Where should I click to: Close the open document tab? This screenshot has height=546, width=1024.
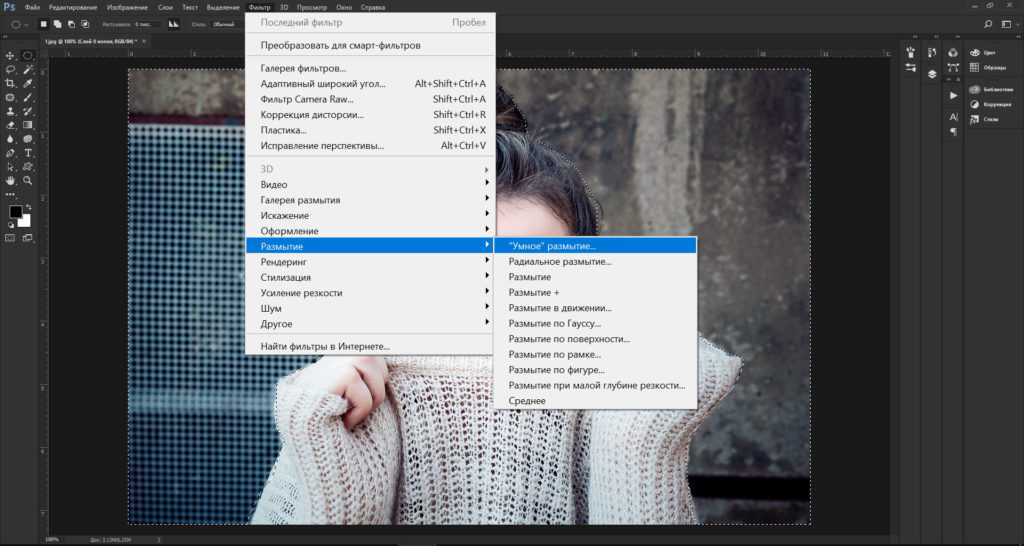tap(144, 41)
